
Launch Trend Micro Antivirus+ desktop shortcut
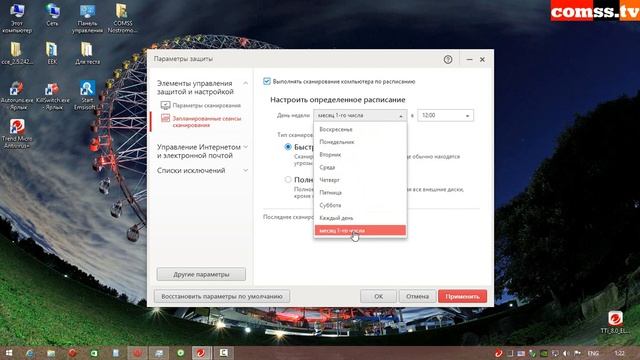(x=17, y=134)
